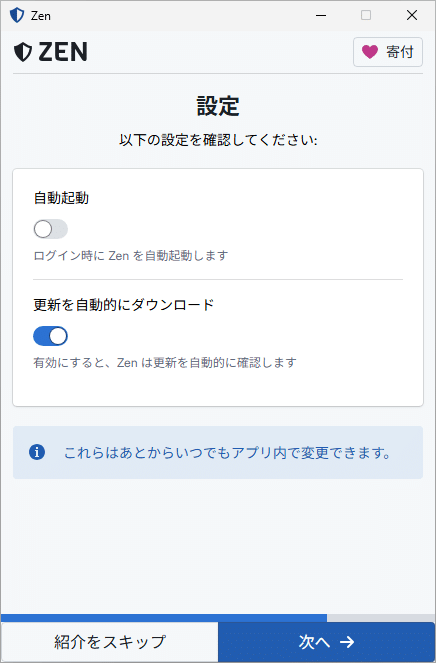Image resolution: width=436 pixels, height=663 pixels.
Task: Proceed with the 次へ button
Action: [326, 642]
